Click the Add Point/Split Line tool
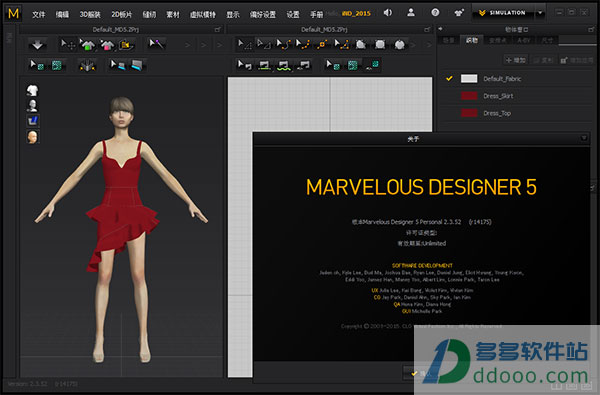Viewport: 600px width, 395px height. point(322,45)
